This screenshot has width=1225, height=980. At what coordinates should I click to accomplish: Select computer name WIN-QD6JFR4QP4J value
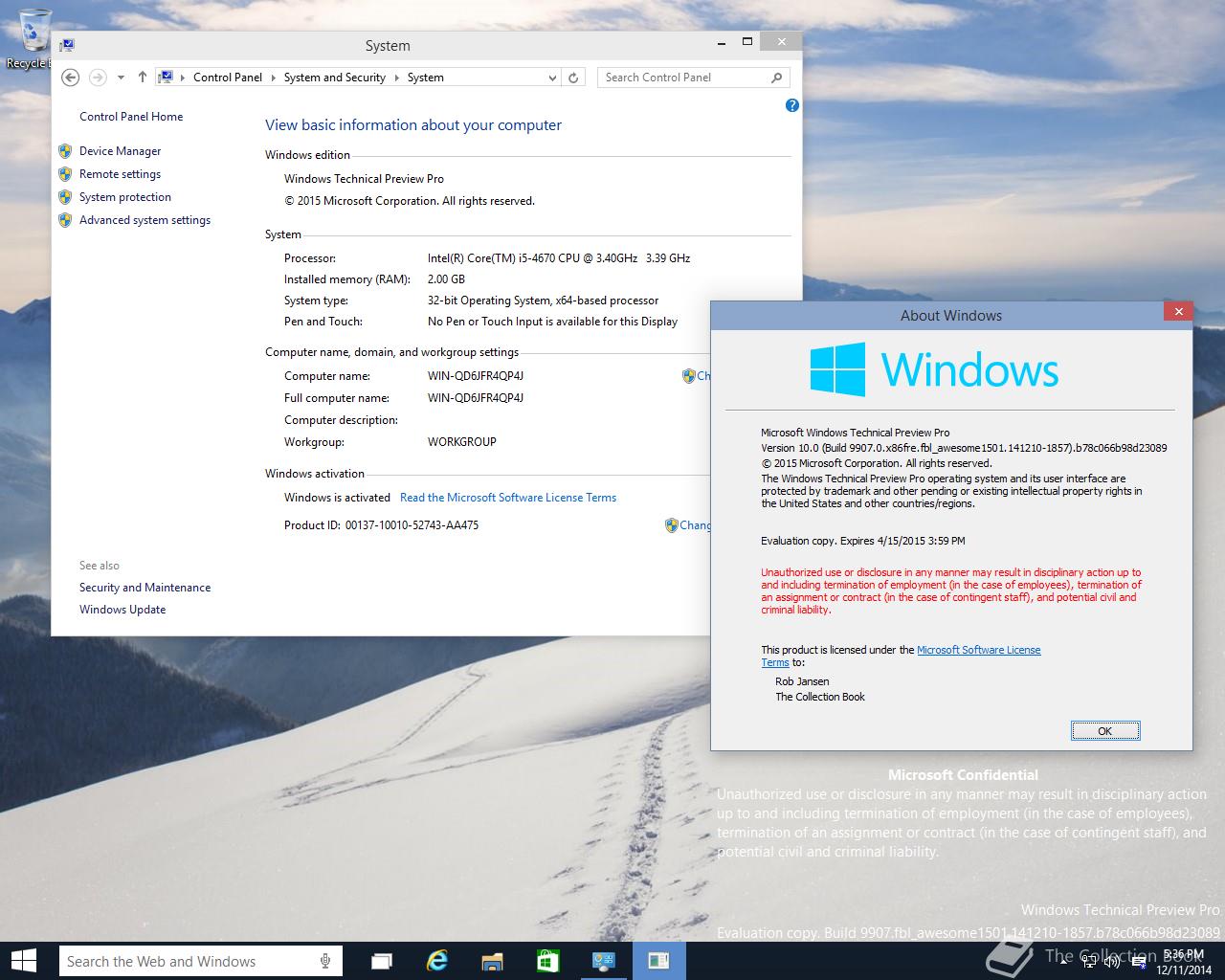pyautogui.click(x=476, y=376)
